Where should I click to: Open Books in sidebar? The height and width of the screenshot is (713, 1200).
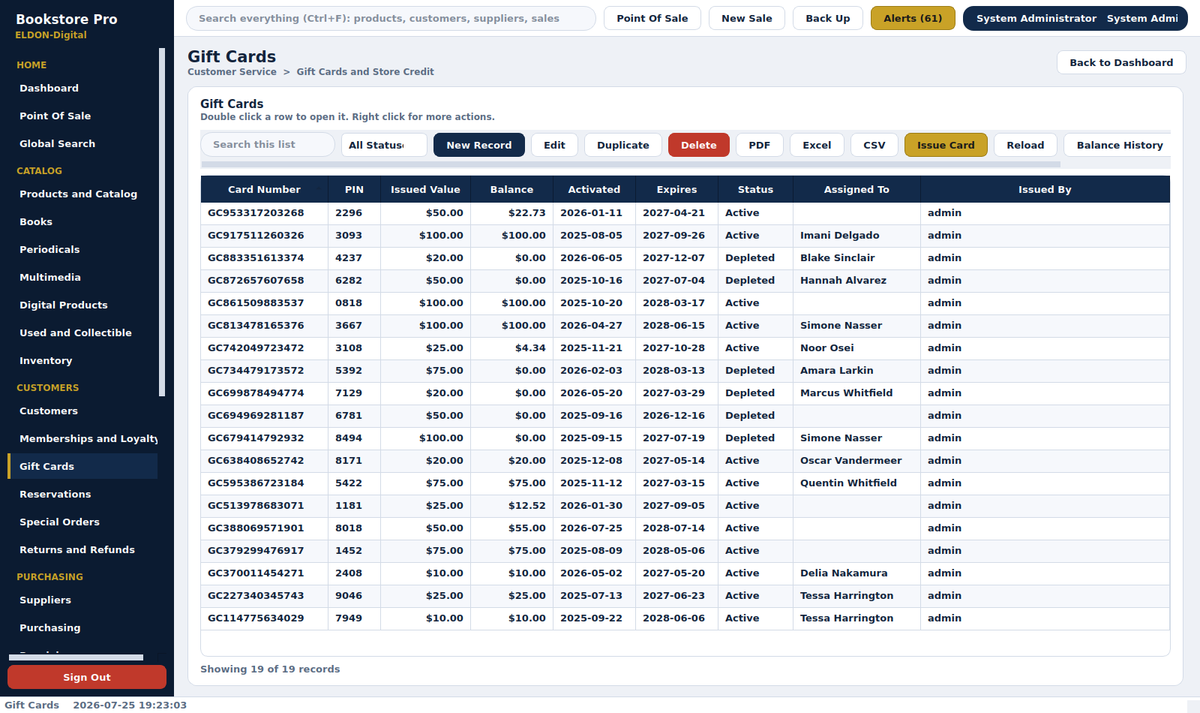point(82,222)
